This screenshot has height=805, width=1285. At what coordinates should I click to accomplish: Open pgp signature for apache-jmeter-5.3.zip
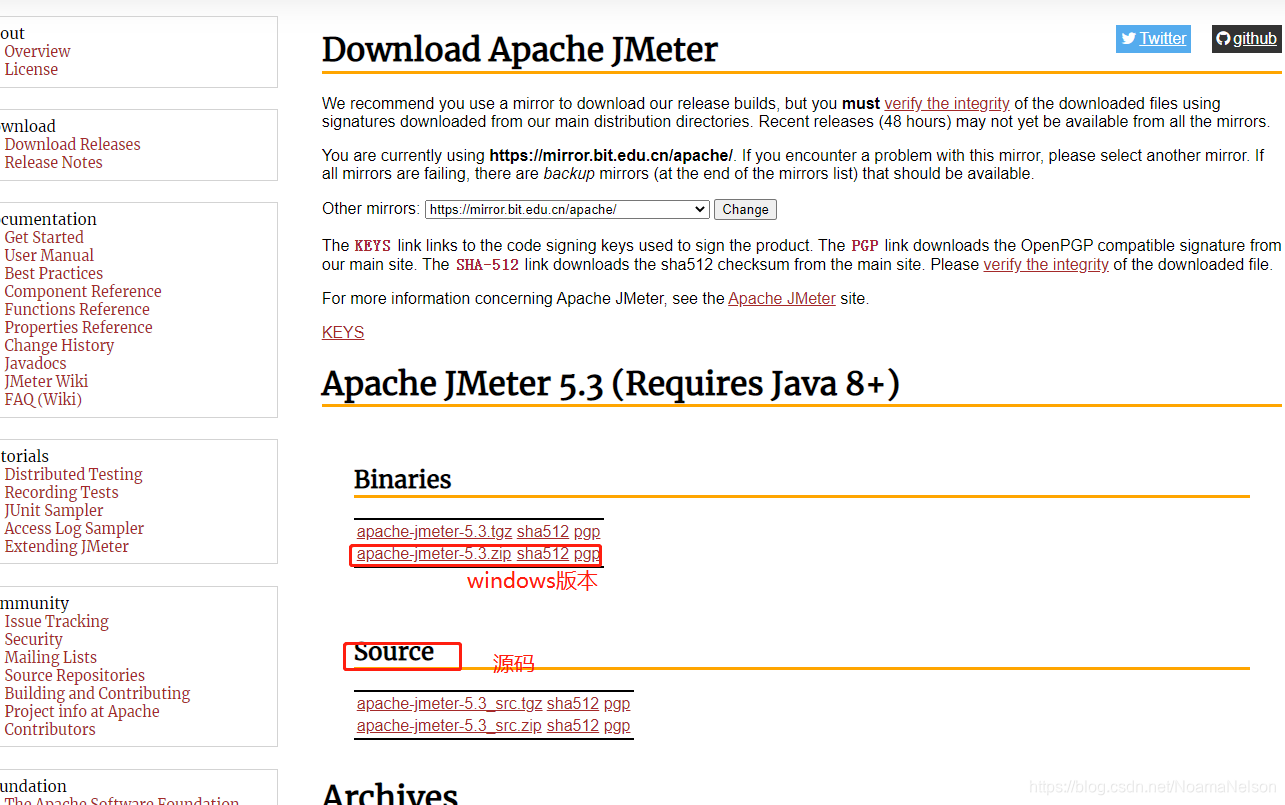pos(587,554)
